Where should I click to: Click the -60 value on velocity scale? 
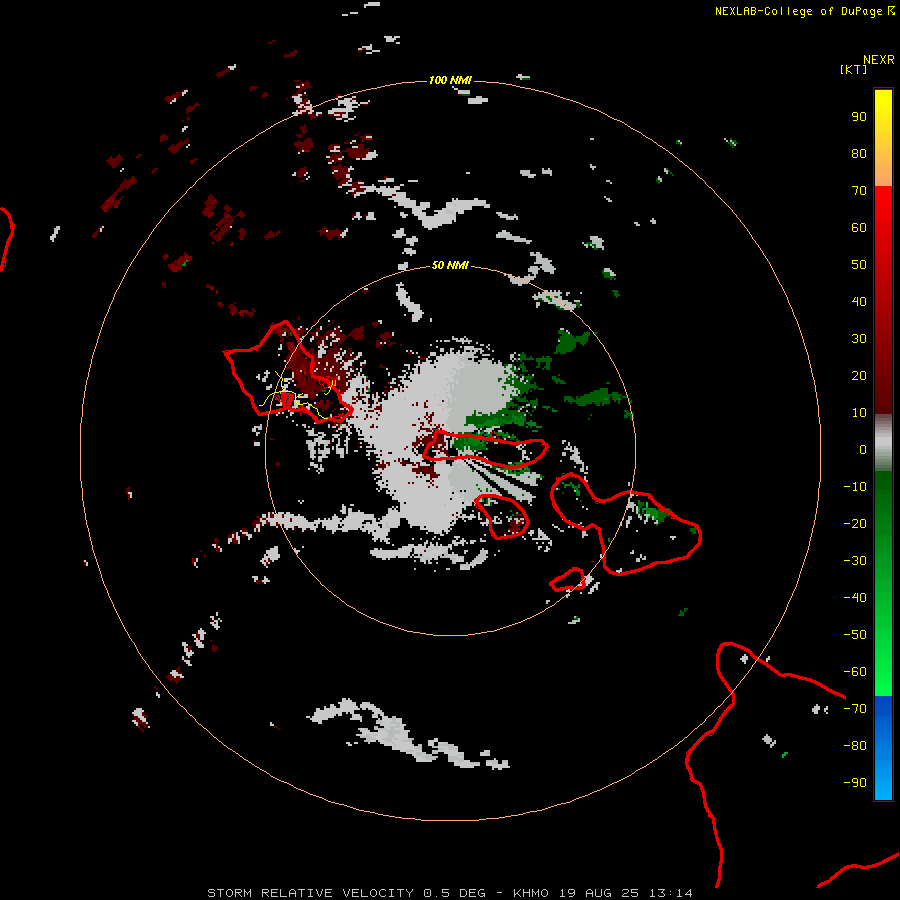pos(855,672)
